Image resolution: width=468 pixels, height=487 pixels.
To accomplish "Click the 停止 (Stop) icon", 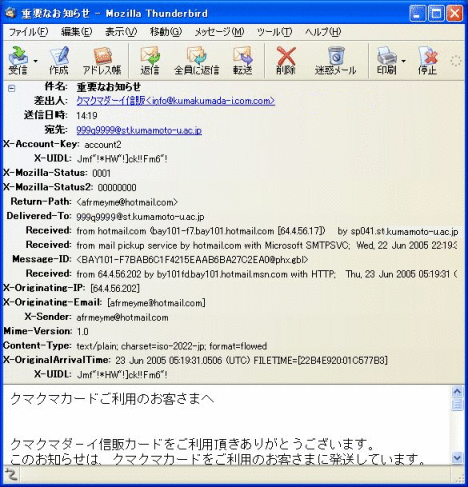I will (428, 61).
